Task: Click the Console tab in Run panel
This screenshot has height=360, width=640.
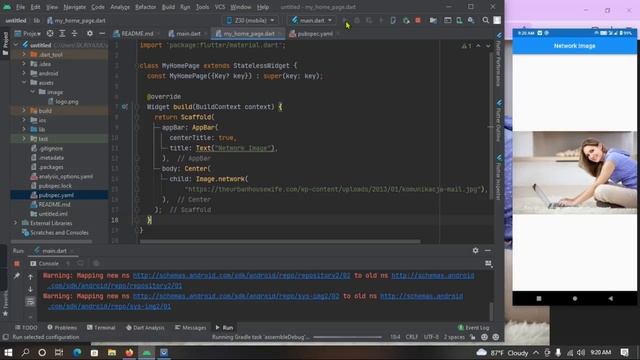Action: click(44, 264)
